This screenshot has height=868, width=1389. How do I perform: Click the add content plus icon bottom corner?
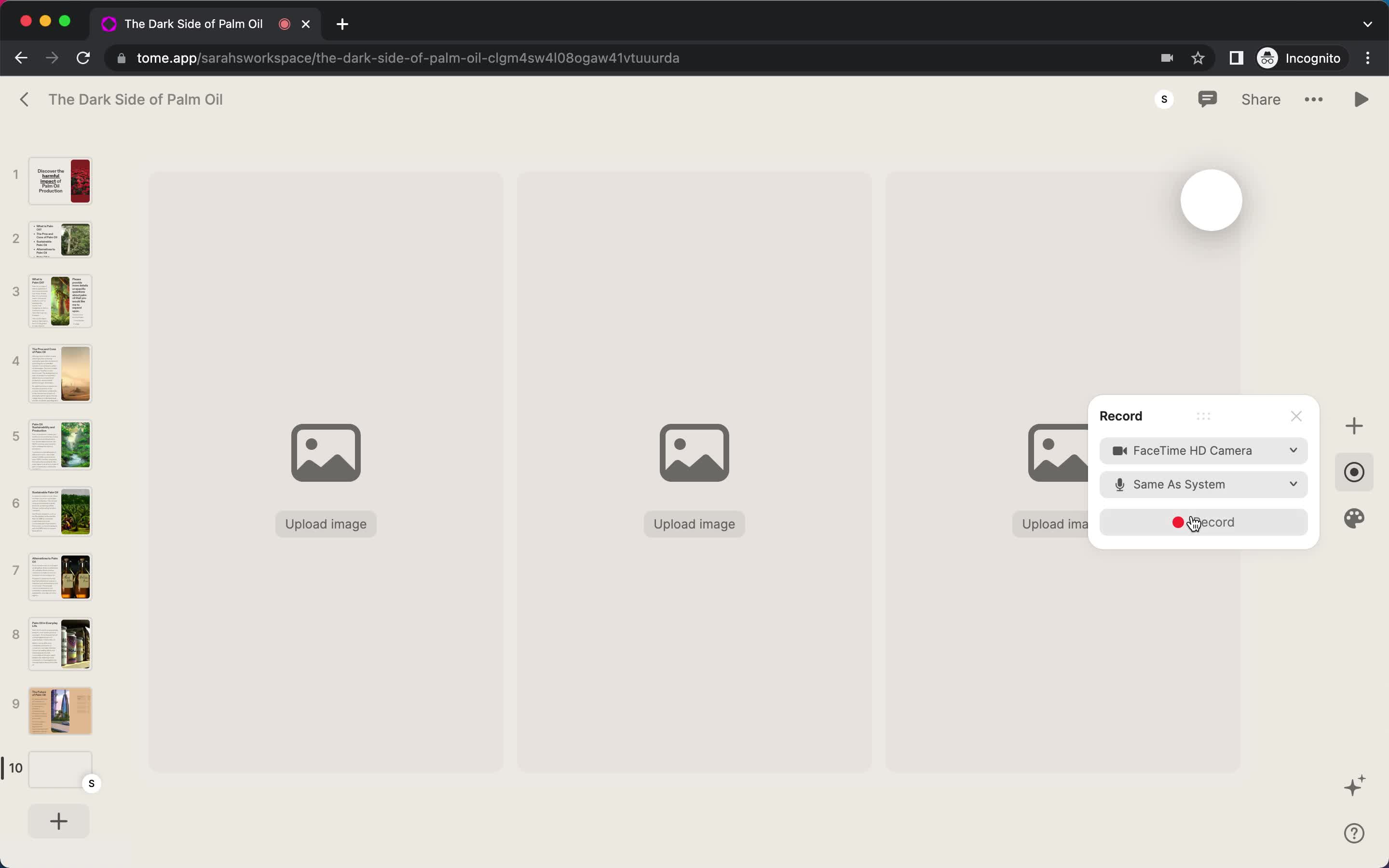58,821
